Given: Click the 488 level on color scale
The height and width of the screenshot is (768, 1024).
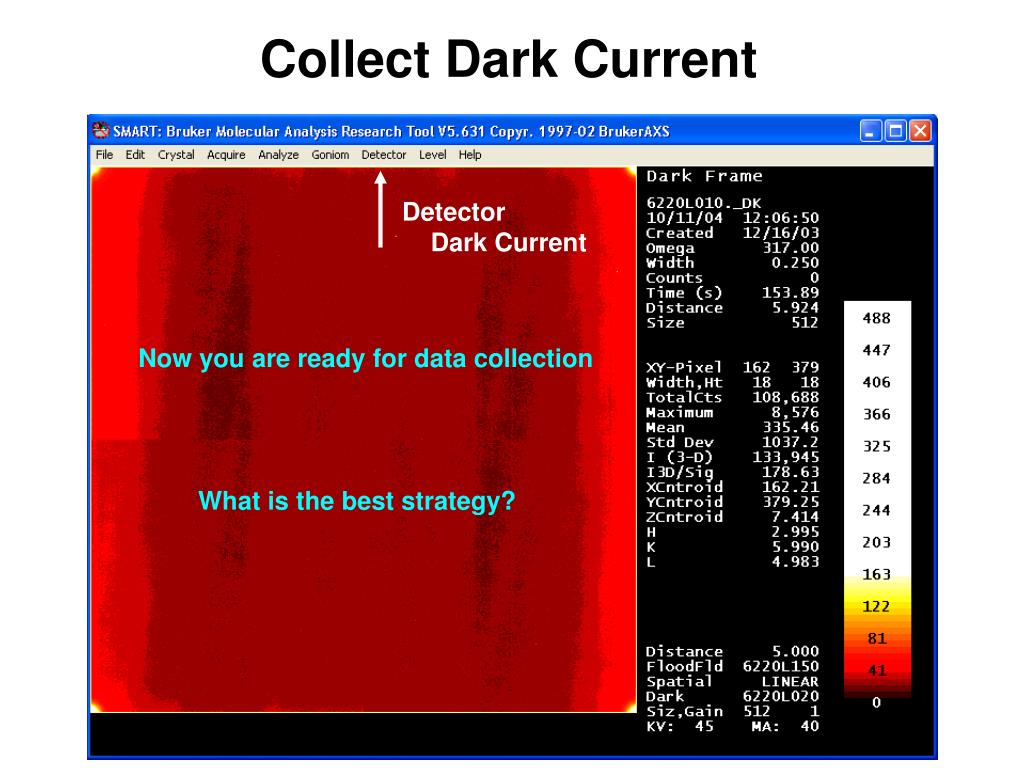Looking at the screenshot, I should pyautogui.click(x=876, y=318).
